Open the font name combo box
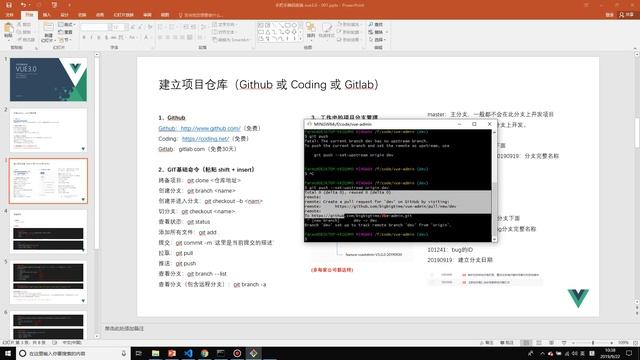Image resolution: width=640 pixels, height=360 pixels. [x=96, y=27]
